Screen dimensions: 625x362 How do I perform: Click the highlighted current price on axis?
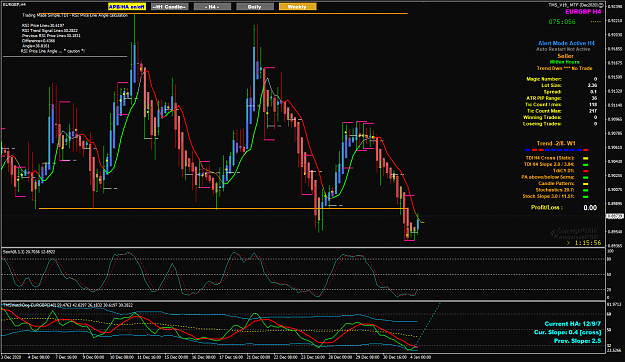(x=614, y=216)
